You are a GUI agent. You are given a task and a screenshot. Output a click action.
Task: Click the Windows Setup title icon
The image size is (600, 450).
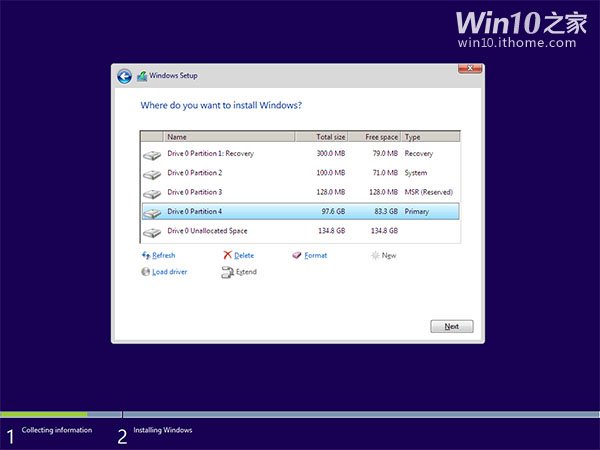coord(142,76)
